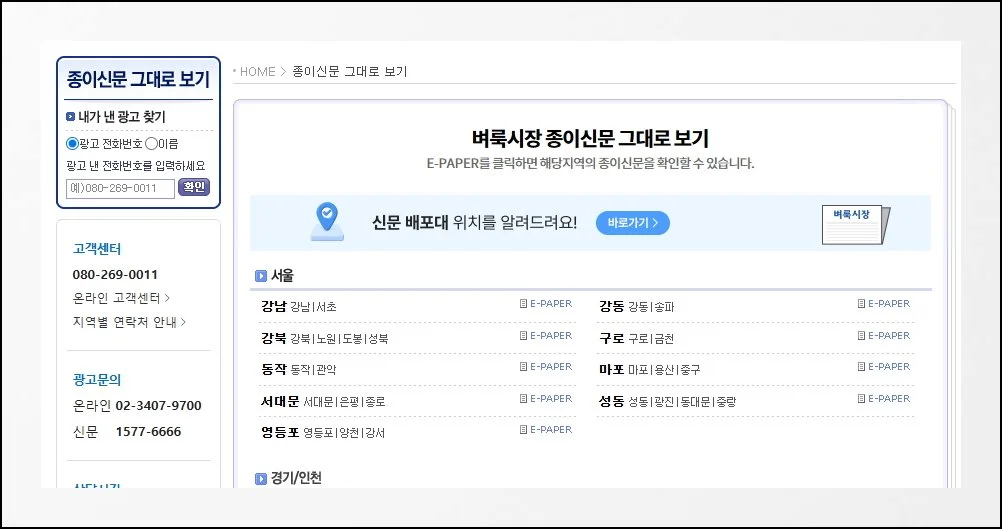
Task: Click the 지역별 연락처 안내 link
Action: (129, 322)
